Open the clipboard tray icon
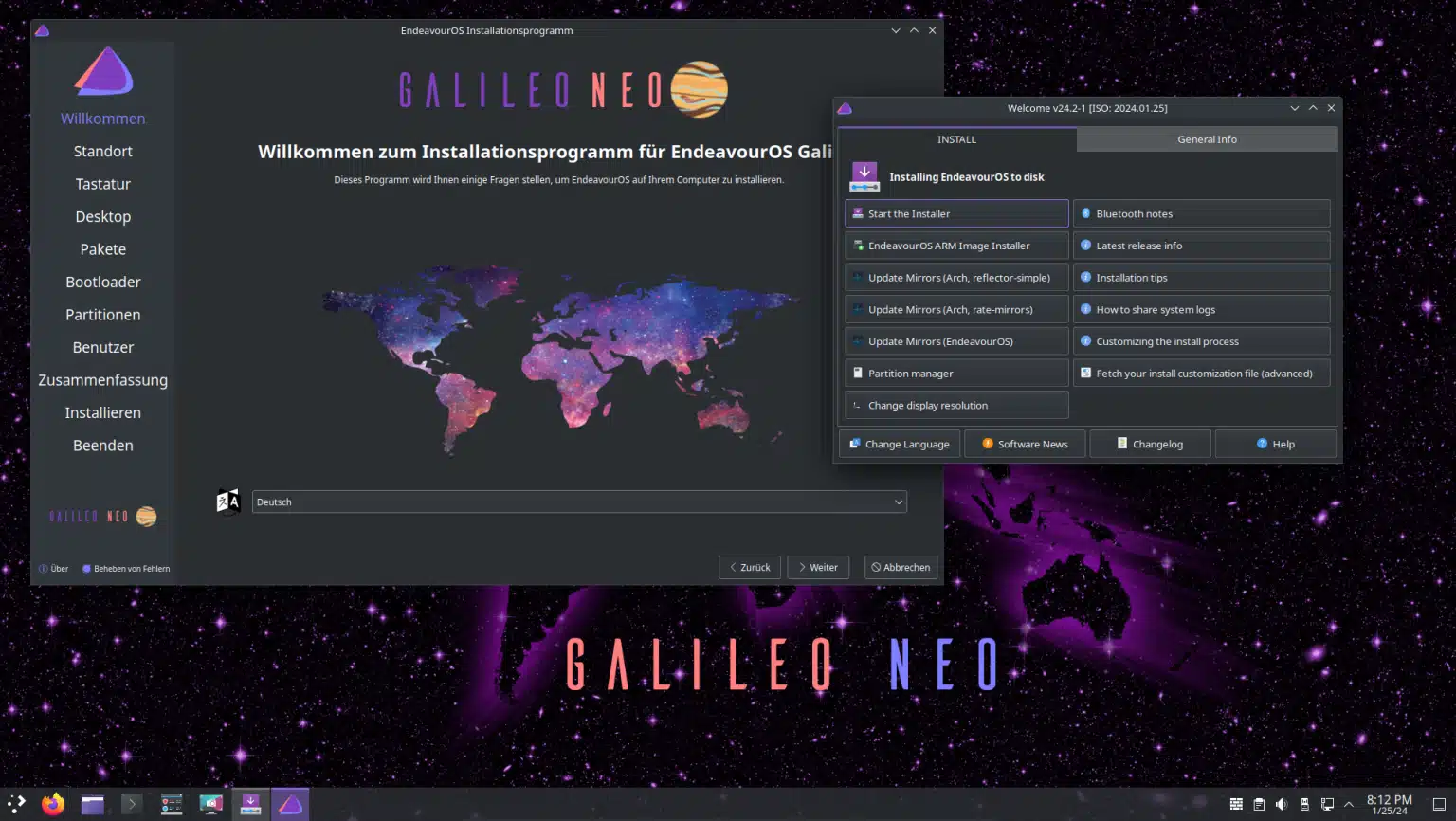Image resolution: width=1456 pixels, height=821 pixels. coord(1259,804)
